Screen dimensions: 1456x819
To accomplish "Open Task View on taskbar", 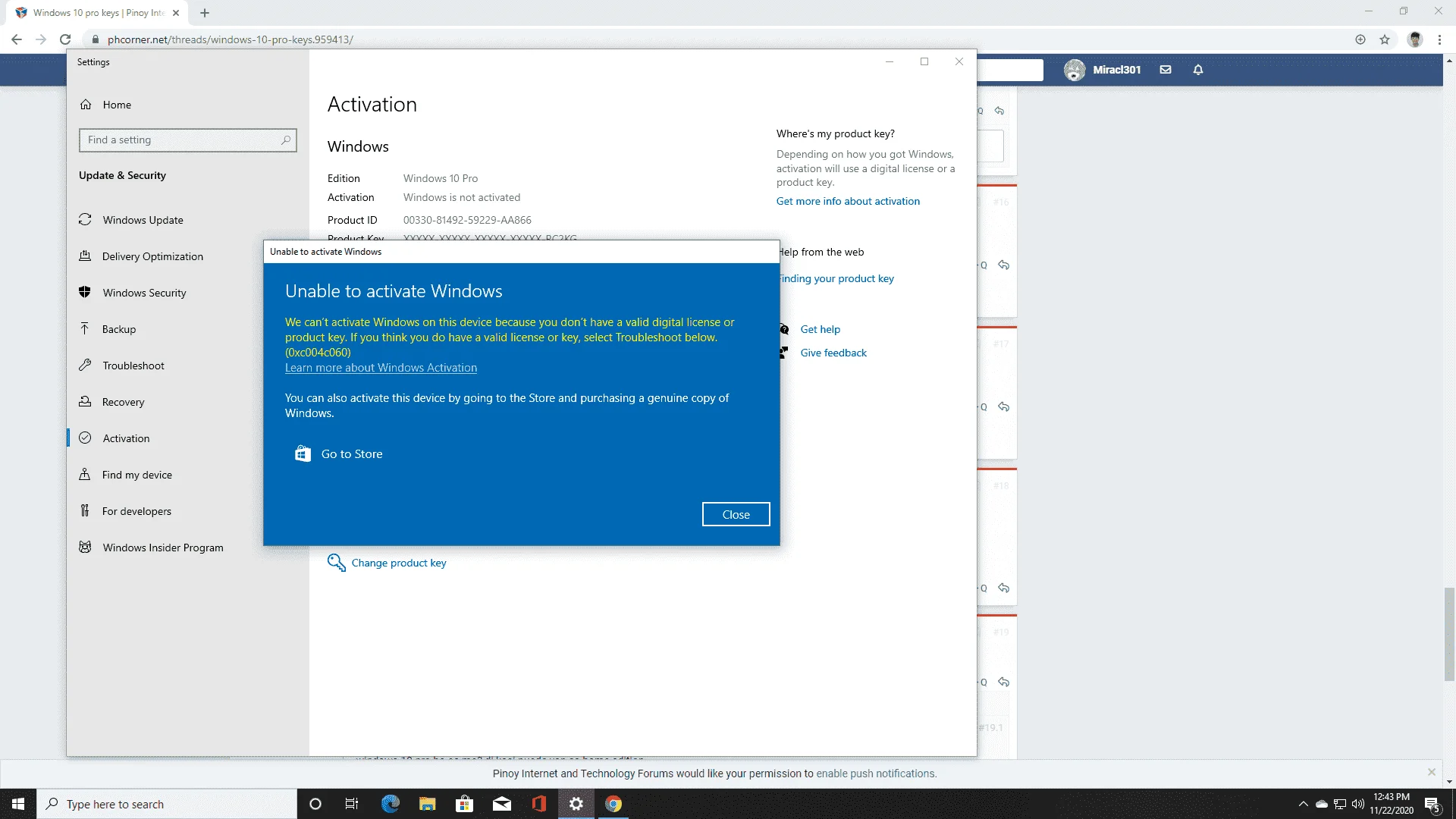I will [352, 804].
